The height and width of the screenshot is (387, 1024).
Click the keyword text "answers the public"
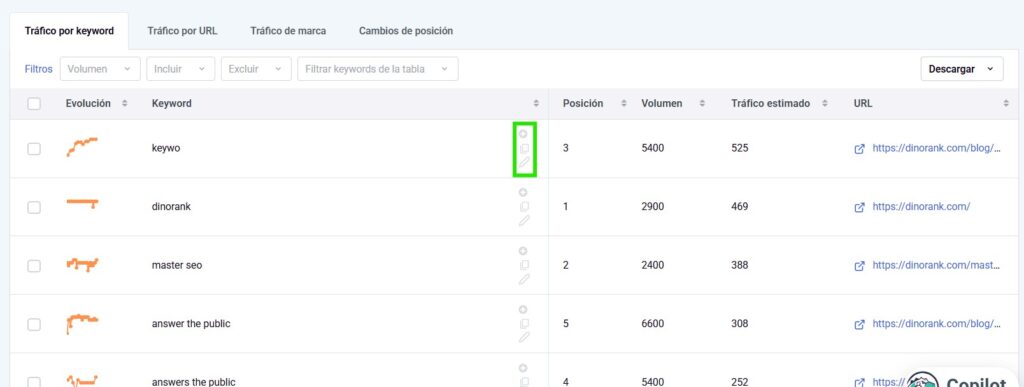[193, 382]
